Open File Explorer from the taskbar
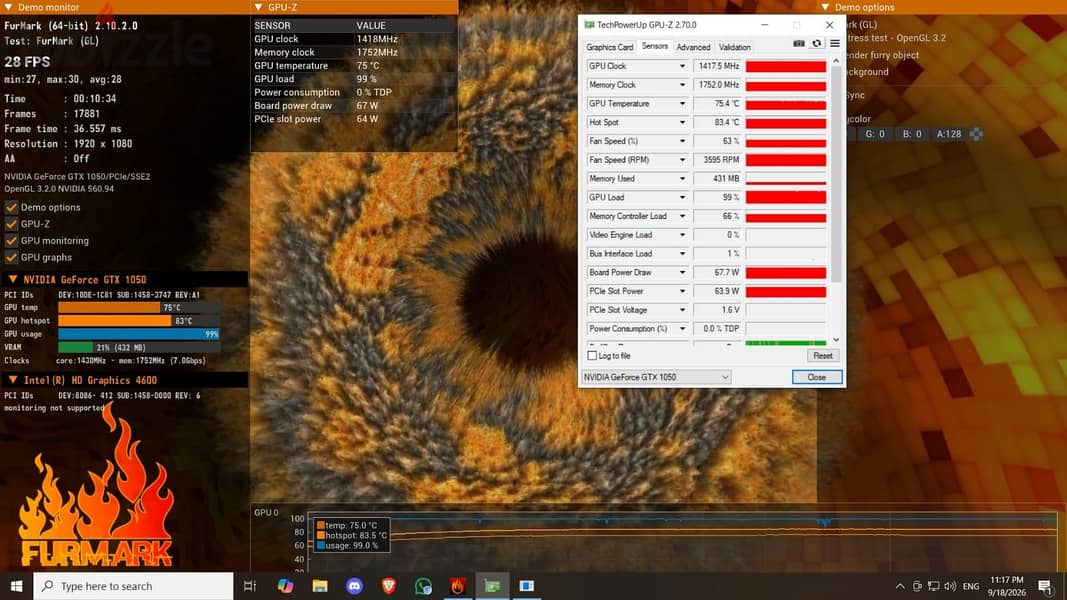The height and width of the screenshot is (600, 1067). click(320, 586)
